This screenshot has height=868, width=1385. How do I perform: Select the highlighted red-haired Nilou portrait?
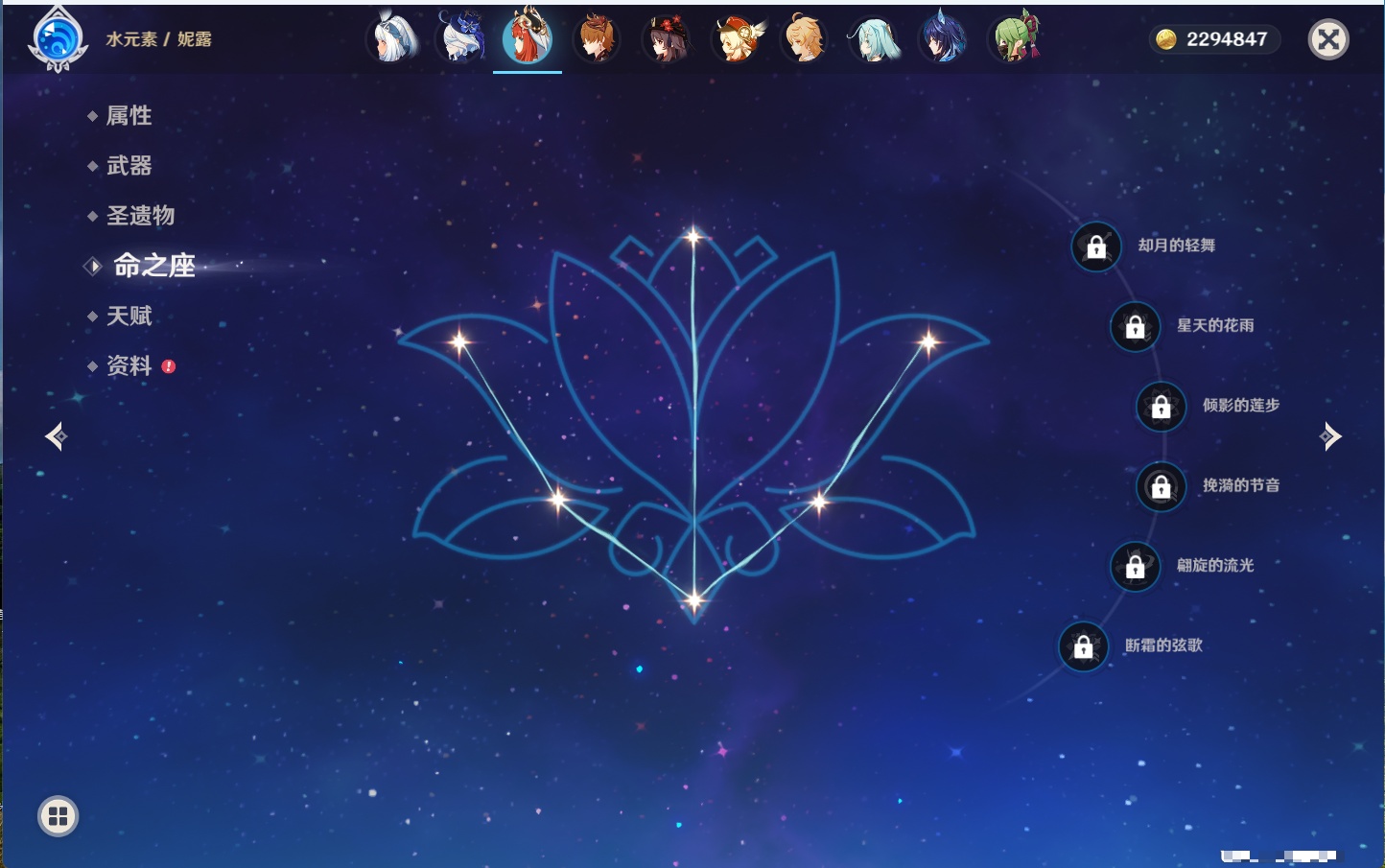click(x=528, y=38)
